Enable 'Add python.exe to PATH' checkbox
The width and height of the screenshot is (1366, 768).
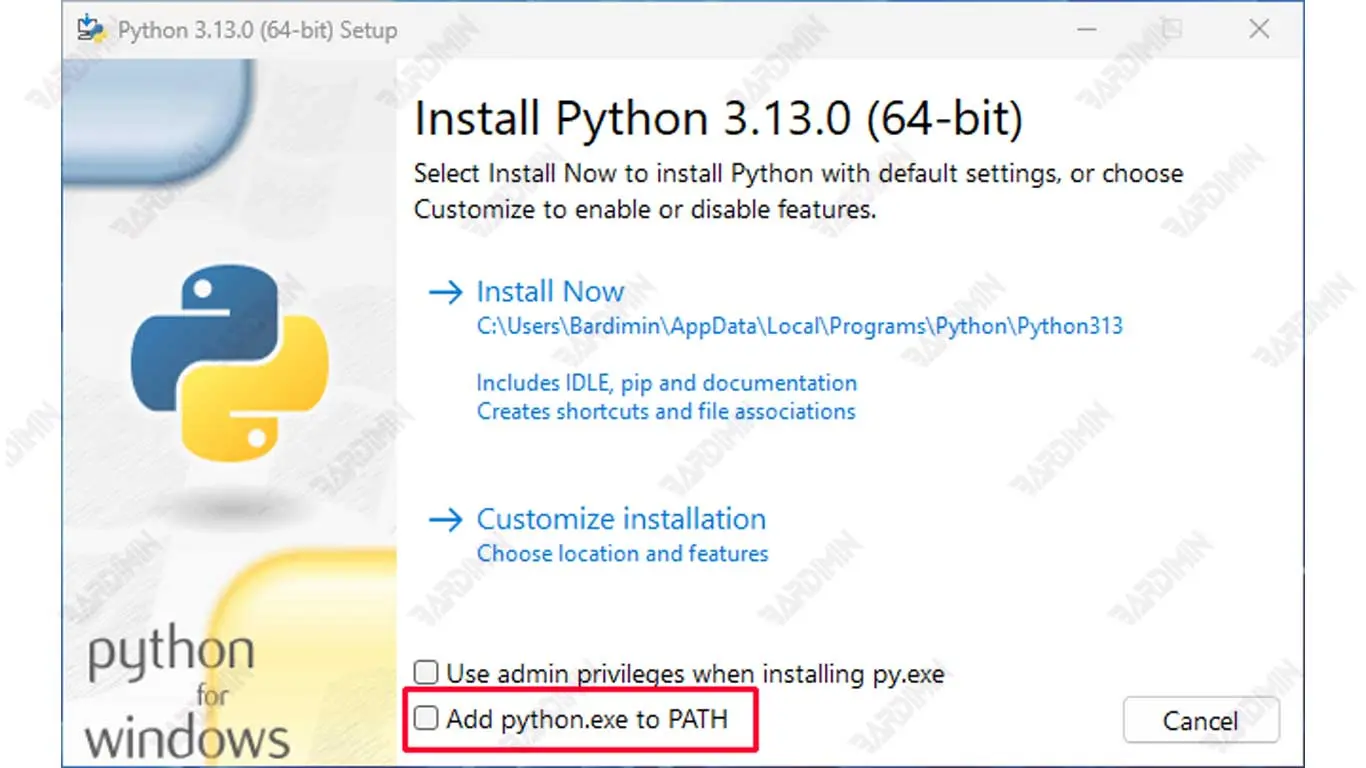tap(427, 718)
